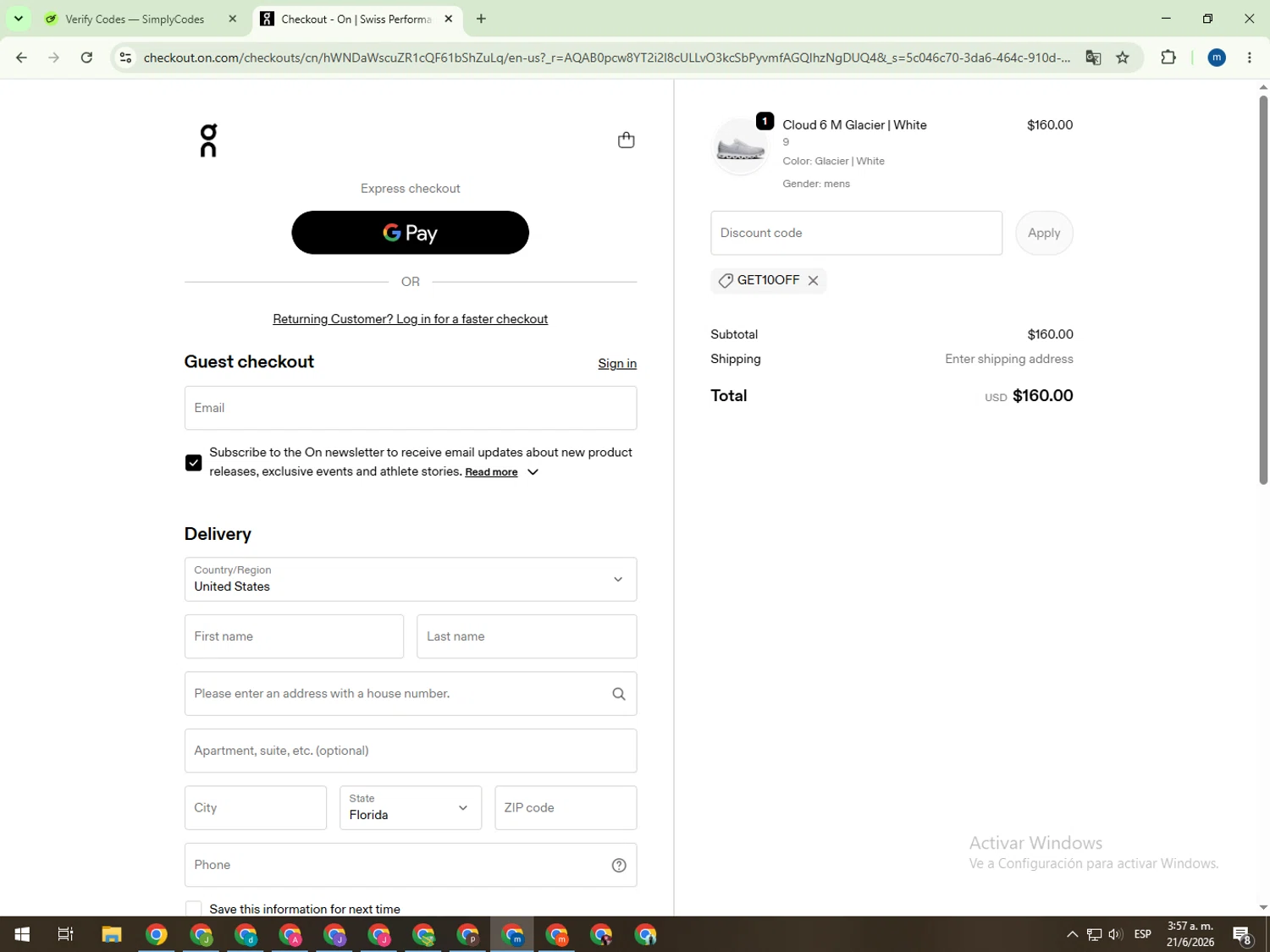Image resolution: width=1270 pixels, height=952 pixels.
Task: Open the Extensions puzzle icon
Action: [x=1168, y=58]
